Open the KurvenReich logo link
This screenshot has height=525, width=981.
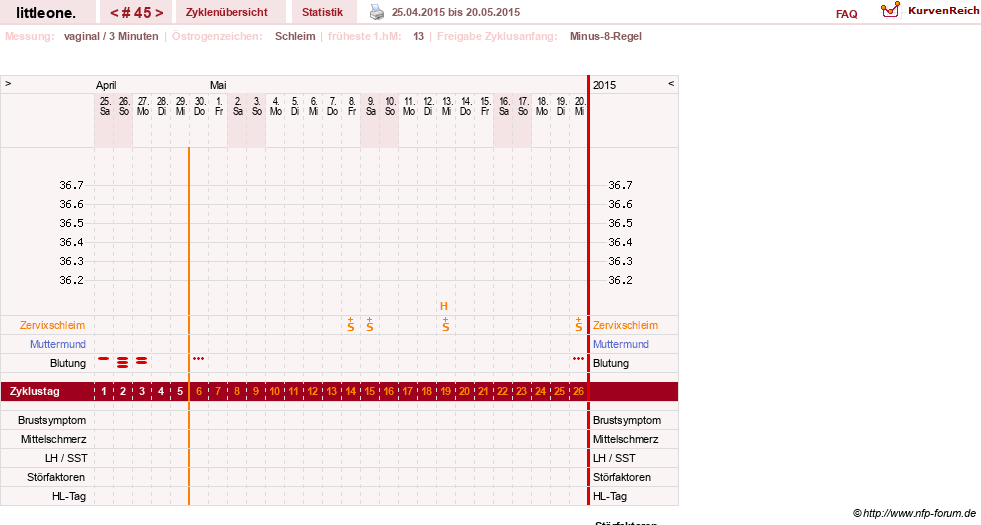(x=929, y=11)
